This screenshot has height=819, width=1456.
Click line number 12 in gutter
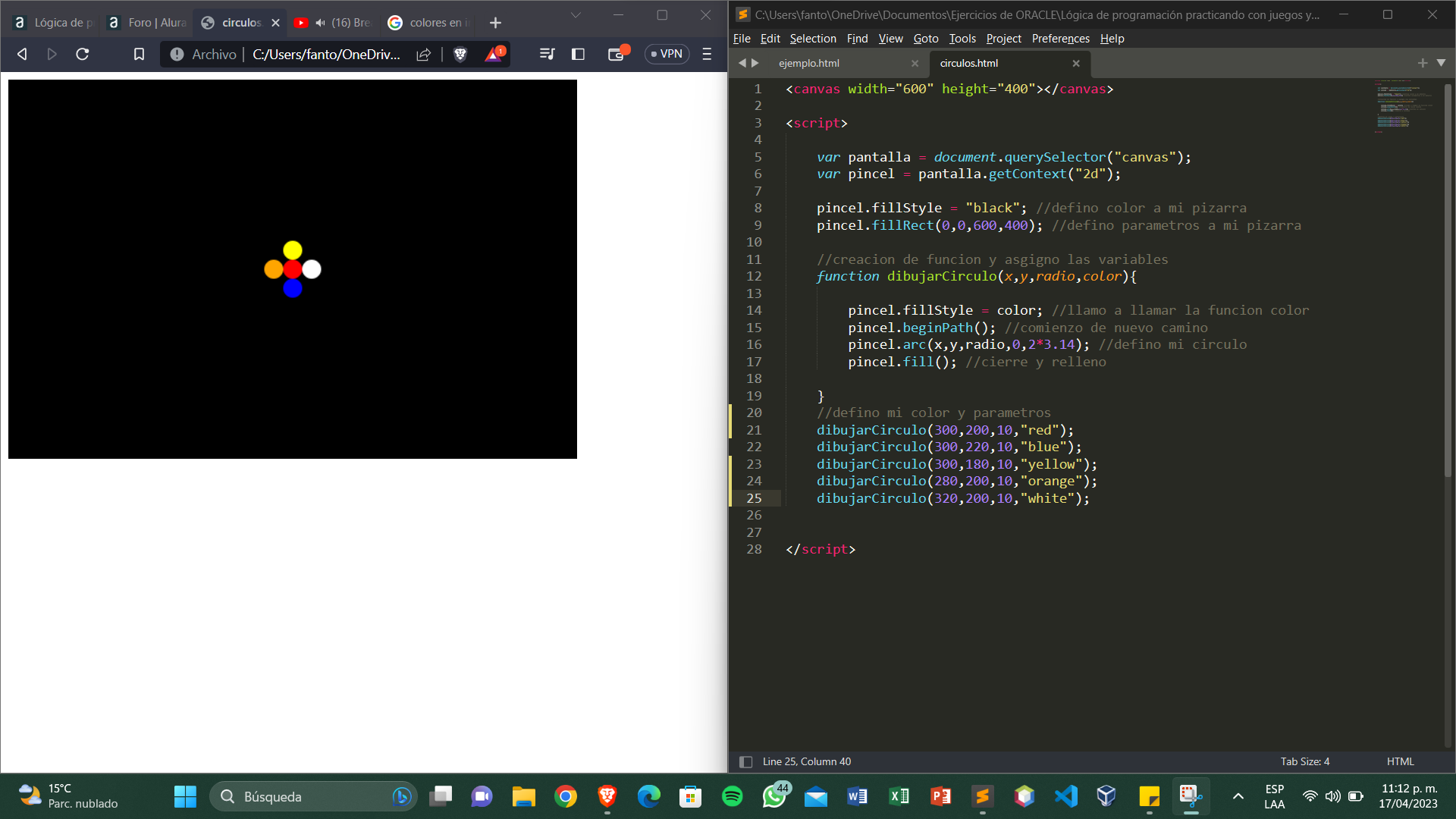tap(754, 276)
